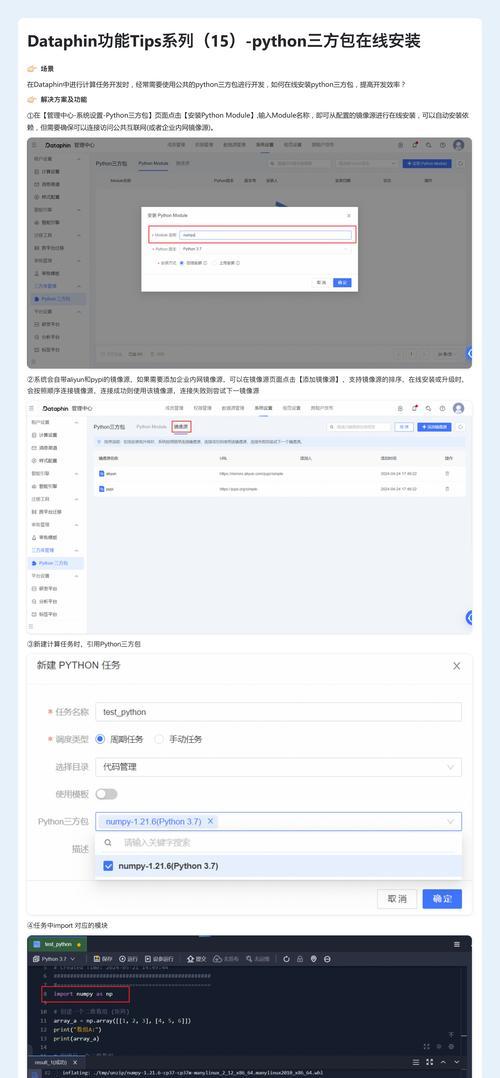Click the location pin icon in editor toolbar
500x1078 pixels.
[314, 959]
